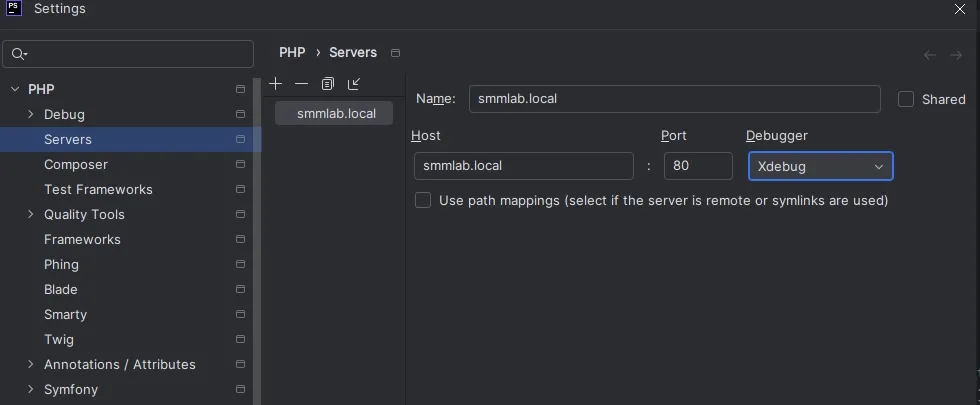
Task: Expand the Quality Tools tree node
Action: pyautogui.click(x=31, y=214)
